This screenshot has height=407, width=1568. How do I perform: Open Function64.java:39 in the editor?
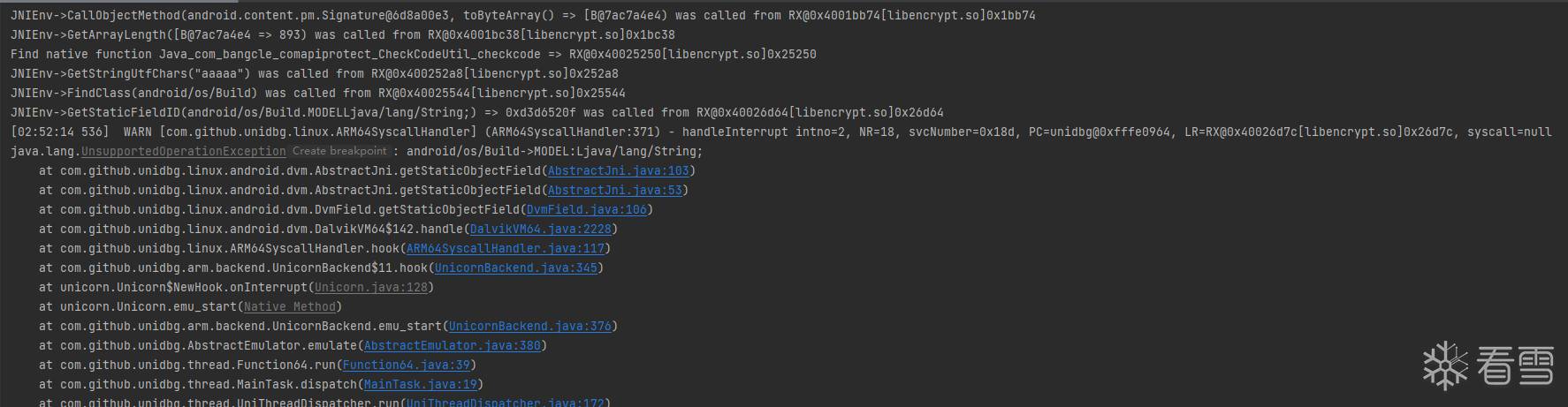406,366
